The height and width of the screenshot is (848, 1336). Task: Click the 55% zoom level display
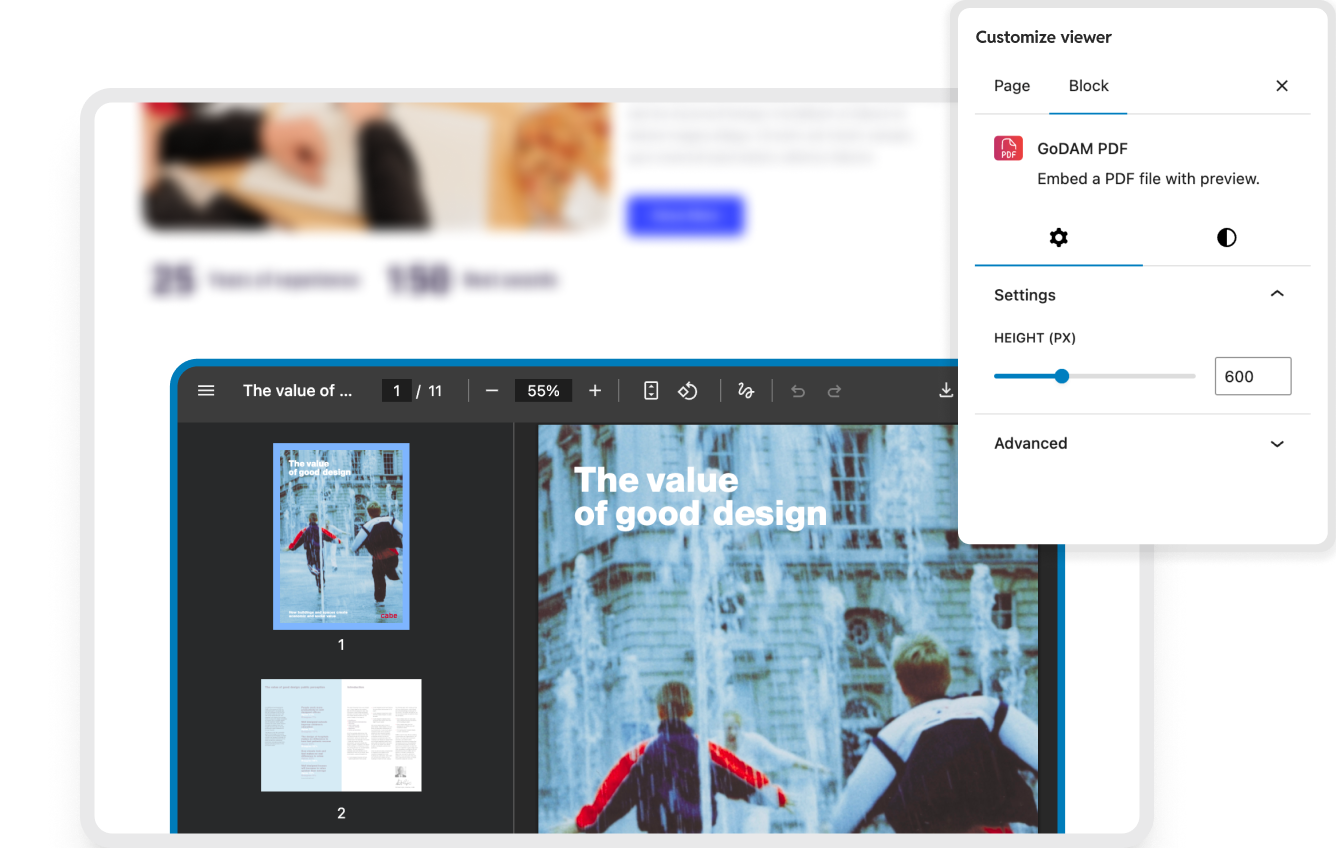pyautogui.click(x=543, y=390)
